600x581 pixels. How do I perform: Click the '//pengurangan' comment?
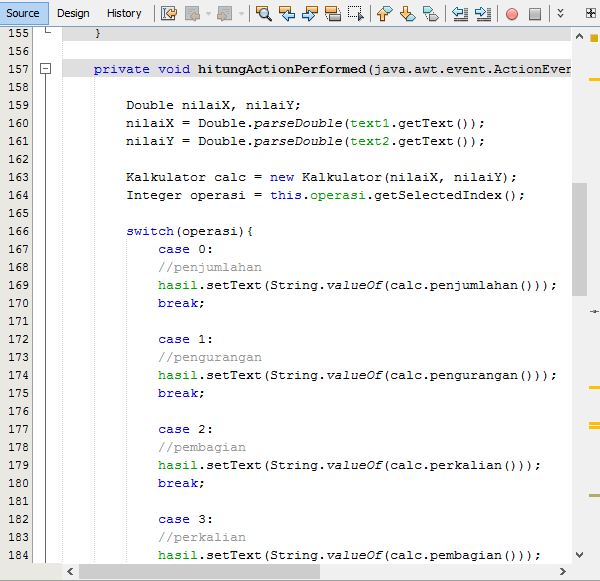[210, 357]
